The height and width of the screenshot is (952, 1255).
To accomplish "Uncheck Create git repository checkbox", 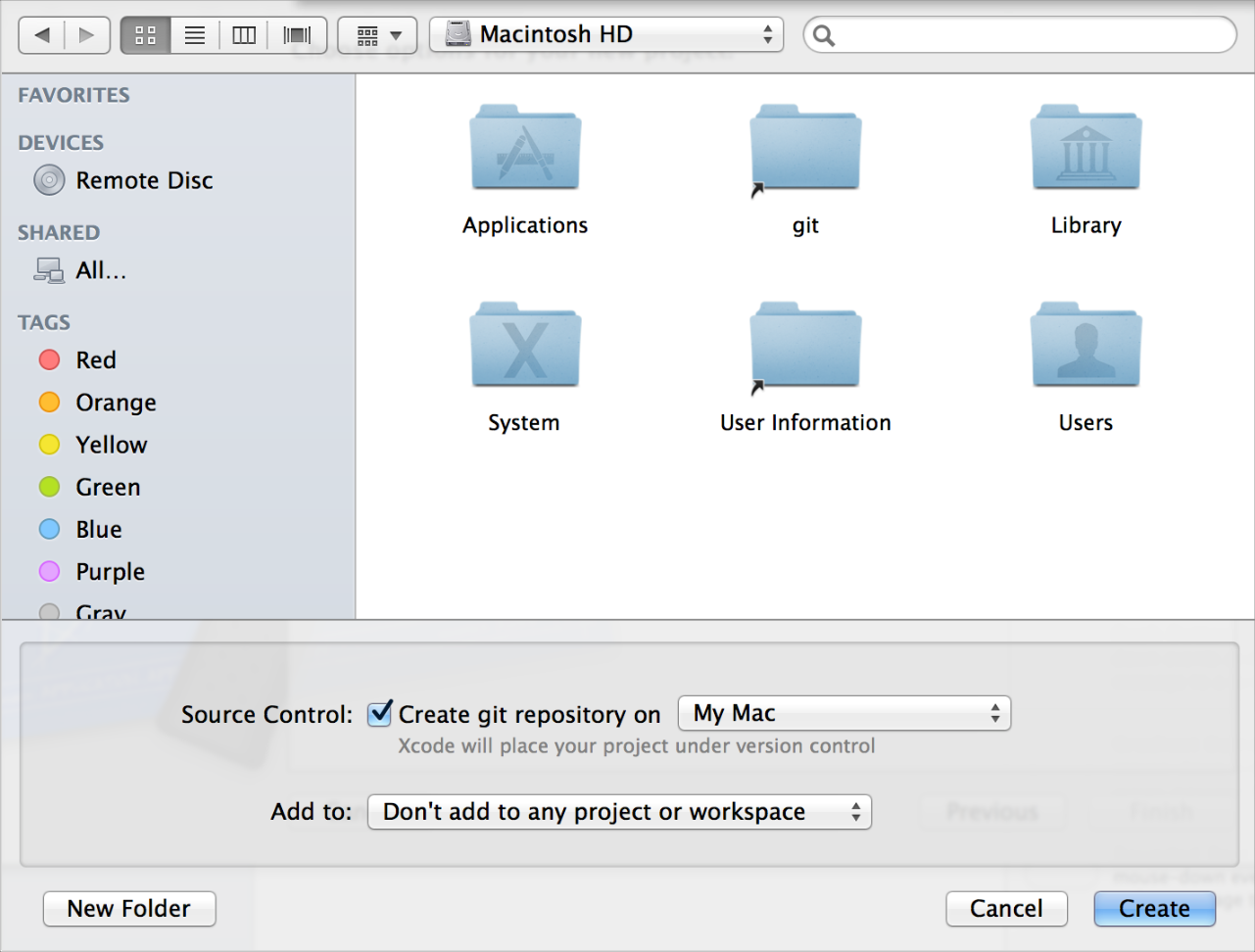I will pos(380,714).
